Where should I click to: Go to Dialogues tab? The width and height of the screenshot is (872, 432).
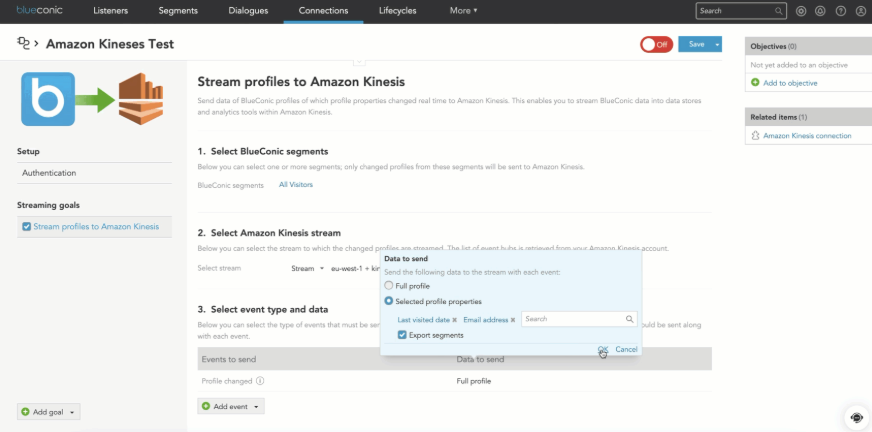248,11
